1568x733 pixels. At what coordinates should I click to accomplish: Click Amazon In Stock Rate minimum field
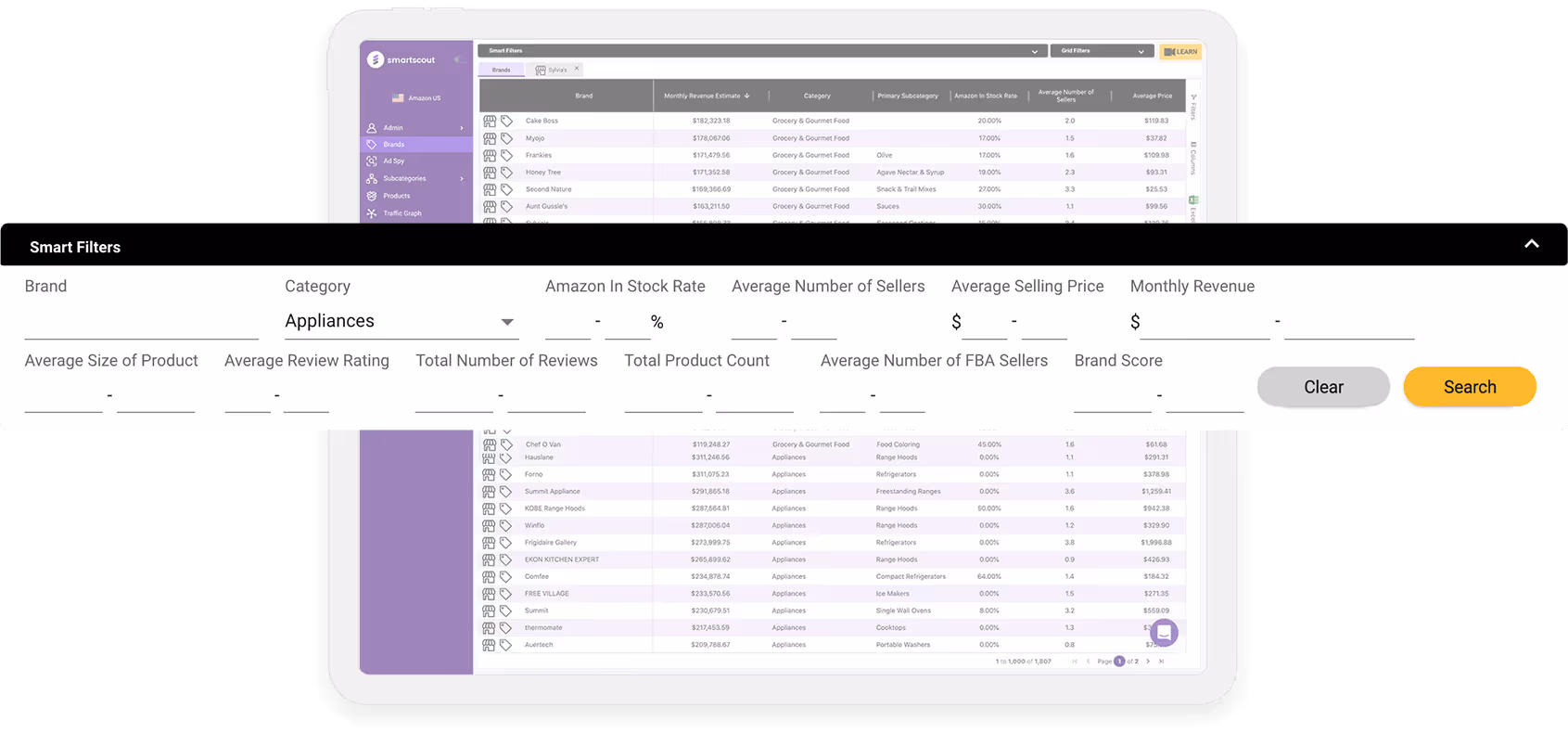pos(567,322)
